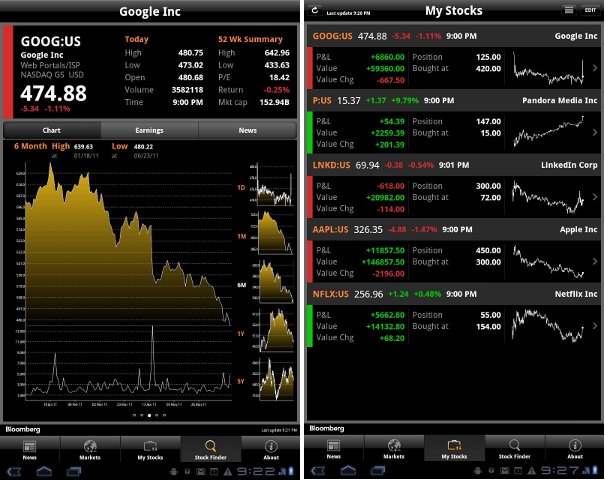Tap mail notification icon near the 9:27 clock
Image resolution: width=605 pixels, height=480 pixels.
coord(505,471)
